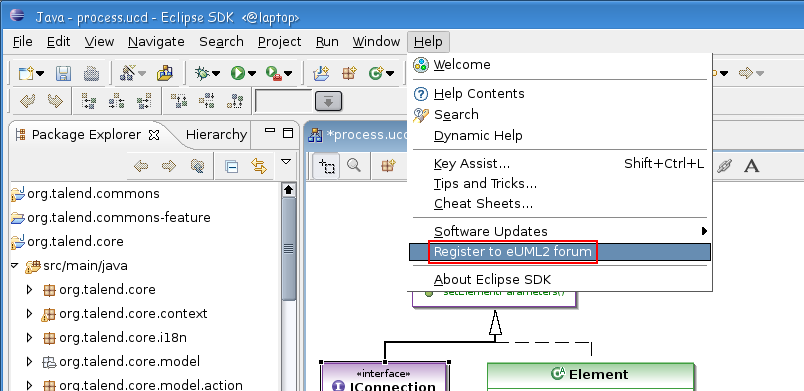The height and width of the screenshot is (391, 804).
Task: Open the Navigate menu
Action: (x=156, y=42)
